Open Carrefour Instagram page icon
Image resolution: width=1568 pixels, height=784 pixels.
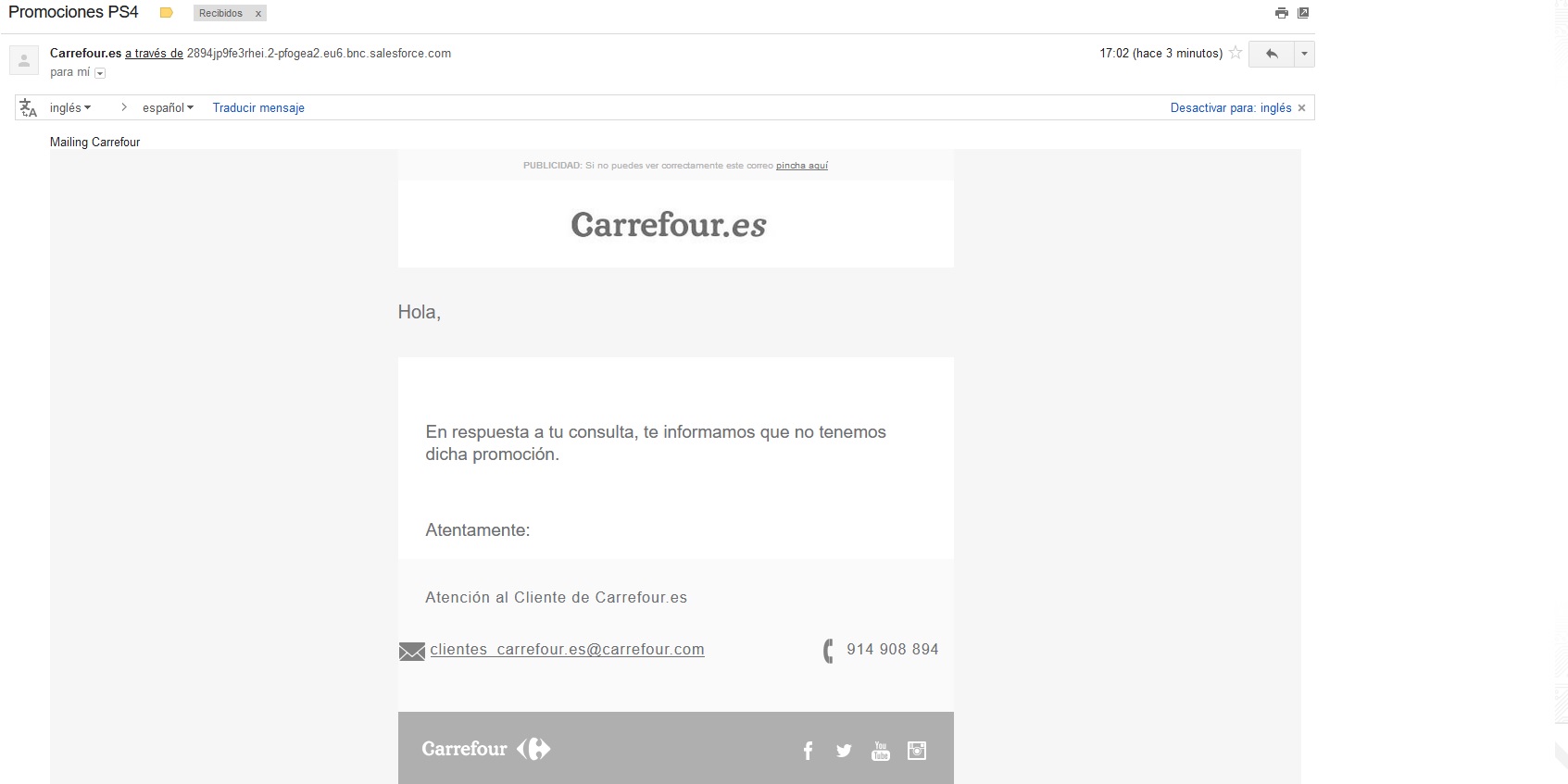(x=917, y=751)
